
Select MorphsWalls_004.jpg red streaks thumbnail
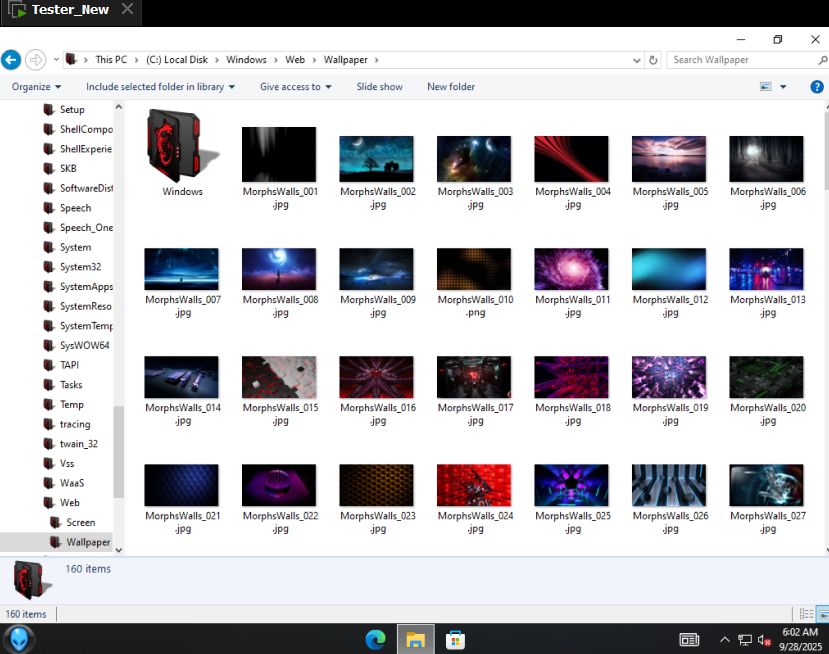[571, 159]
